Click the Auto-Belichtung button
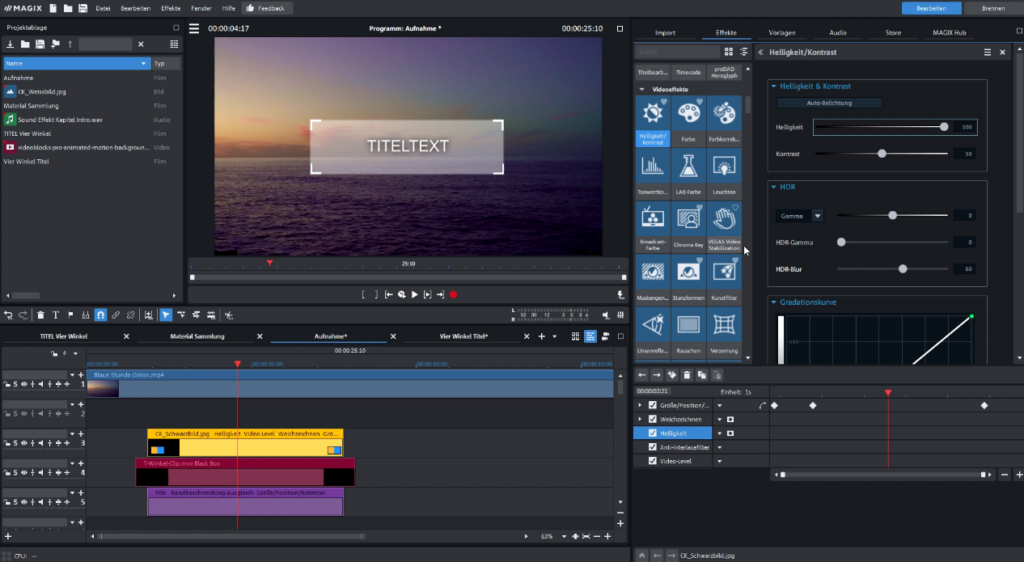Screen dimensions: 1024x562 click(x=829, y=103)
